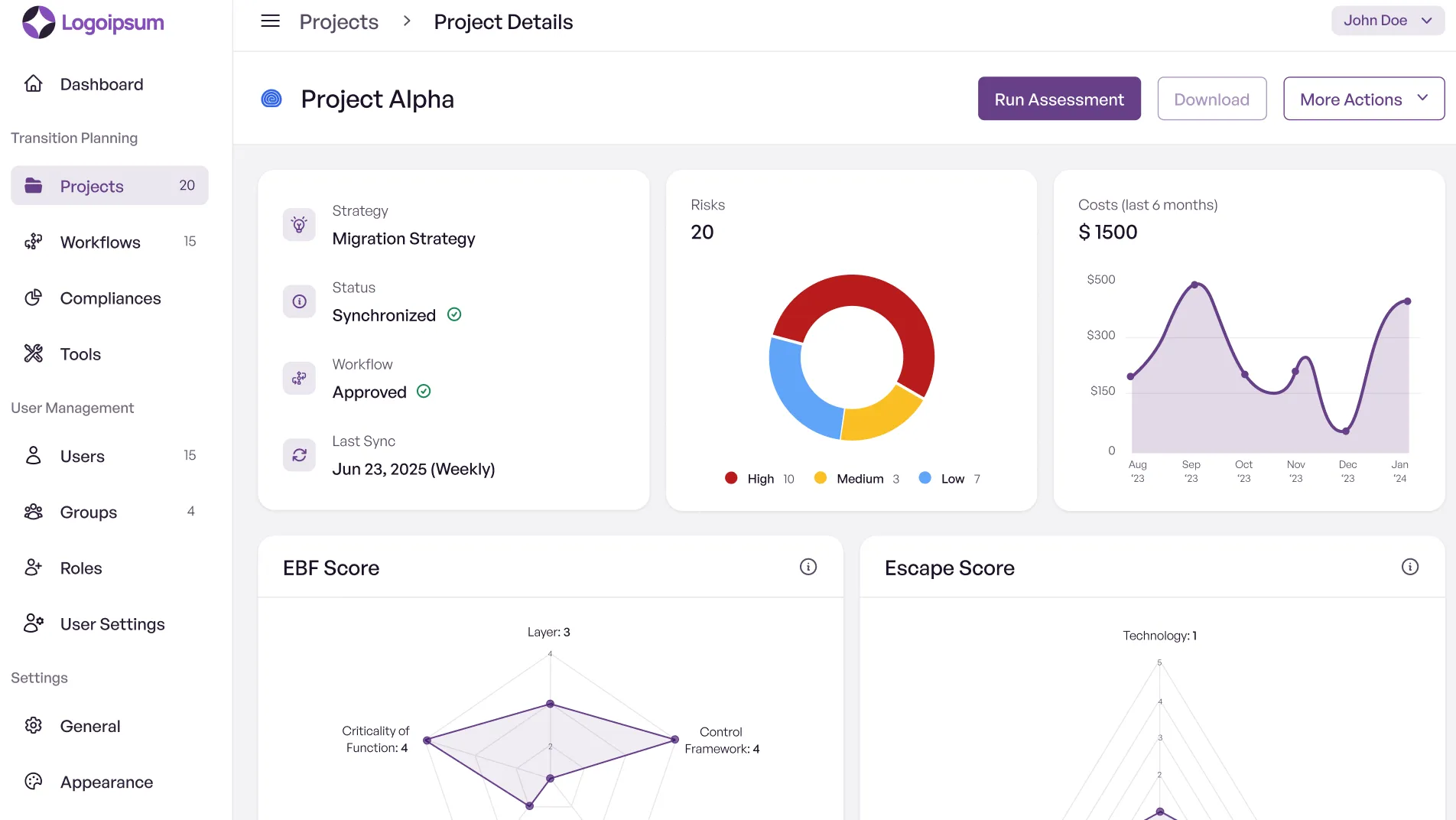Click the Criticality of Function radar point
Screen dimensions: 1456x820
click(x=427, y=740)
